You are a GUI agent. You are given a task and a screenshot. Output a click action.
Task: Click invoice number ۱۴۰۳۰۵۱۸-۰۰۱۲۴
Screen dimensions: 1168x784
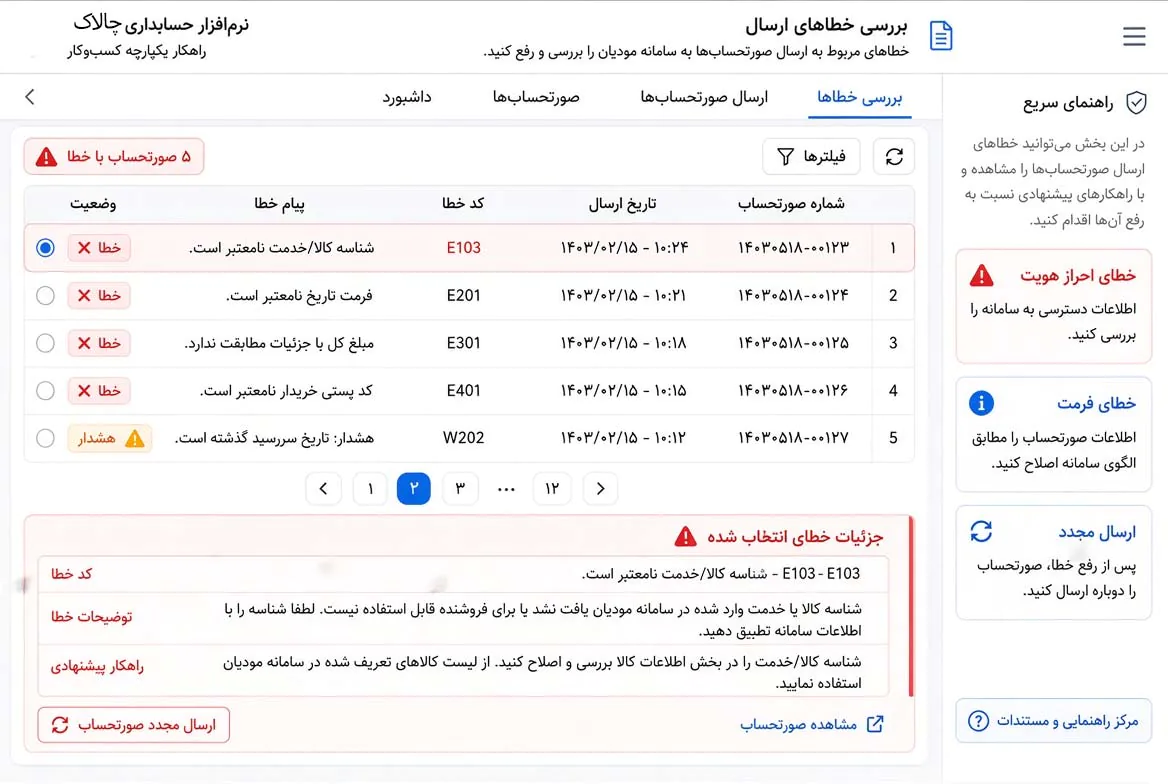[793, 295]
